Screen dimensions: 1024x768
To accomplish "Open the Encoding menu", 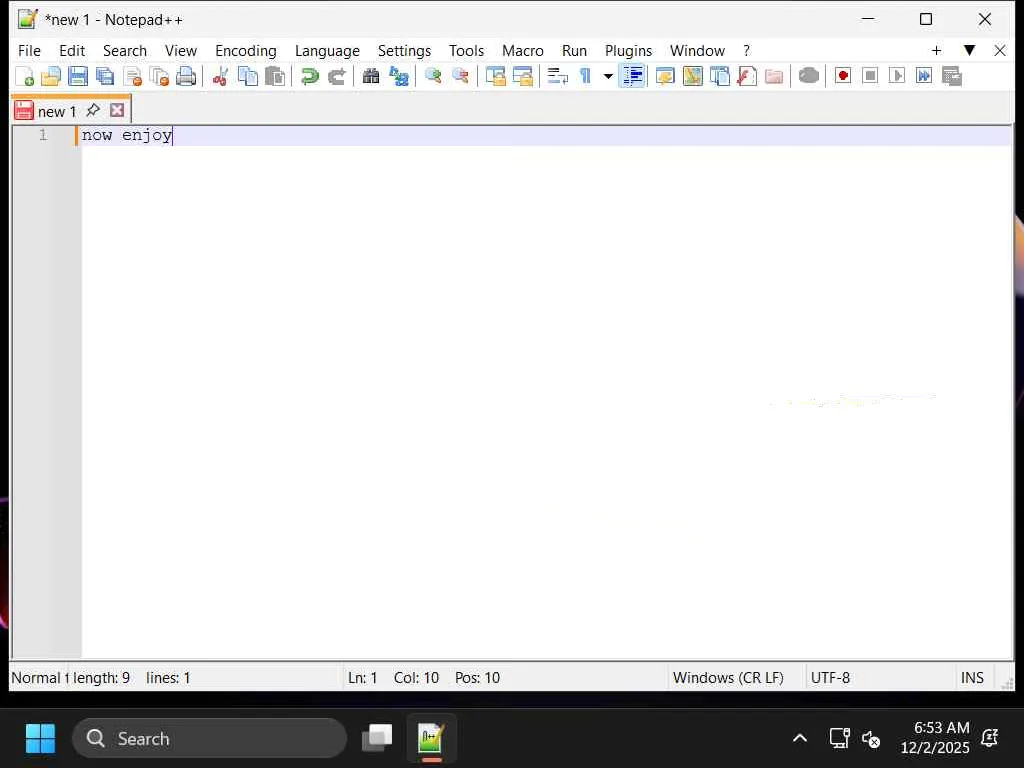I will pos(246,51).
